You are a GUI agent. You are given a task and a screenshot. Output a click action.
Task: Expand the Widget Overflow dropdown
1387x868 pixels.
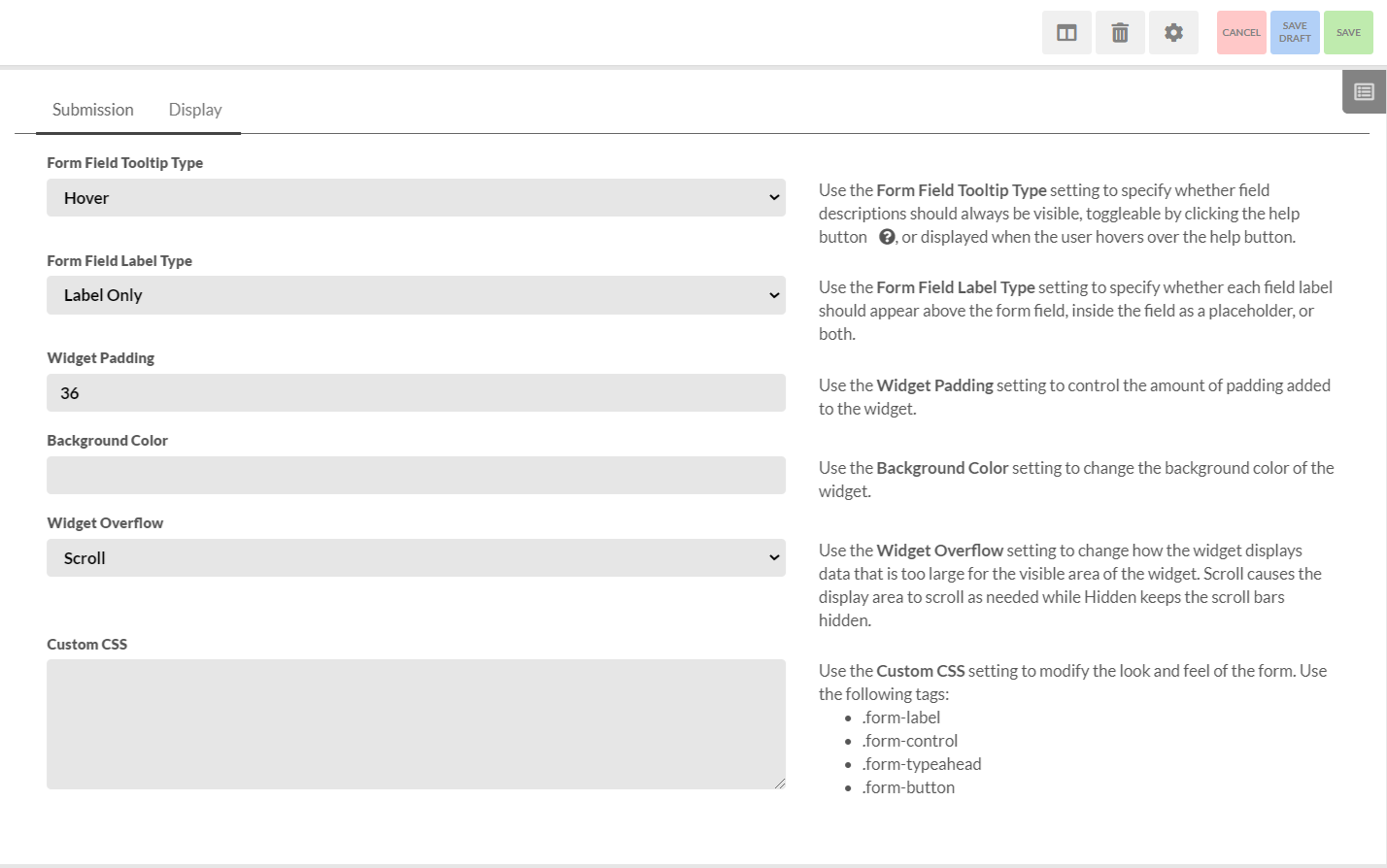[416, 557]
